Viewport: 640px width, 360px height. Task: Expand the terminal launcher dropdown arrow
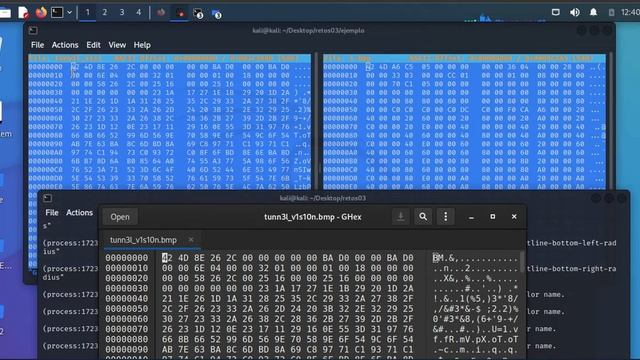coord(69,13)
